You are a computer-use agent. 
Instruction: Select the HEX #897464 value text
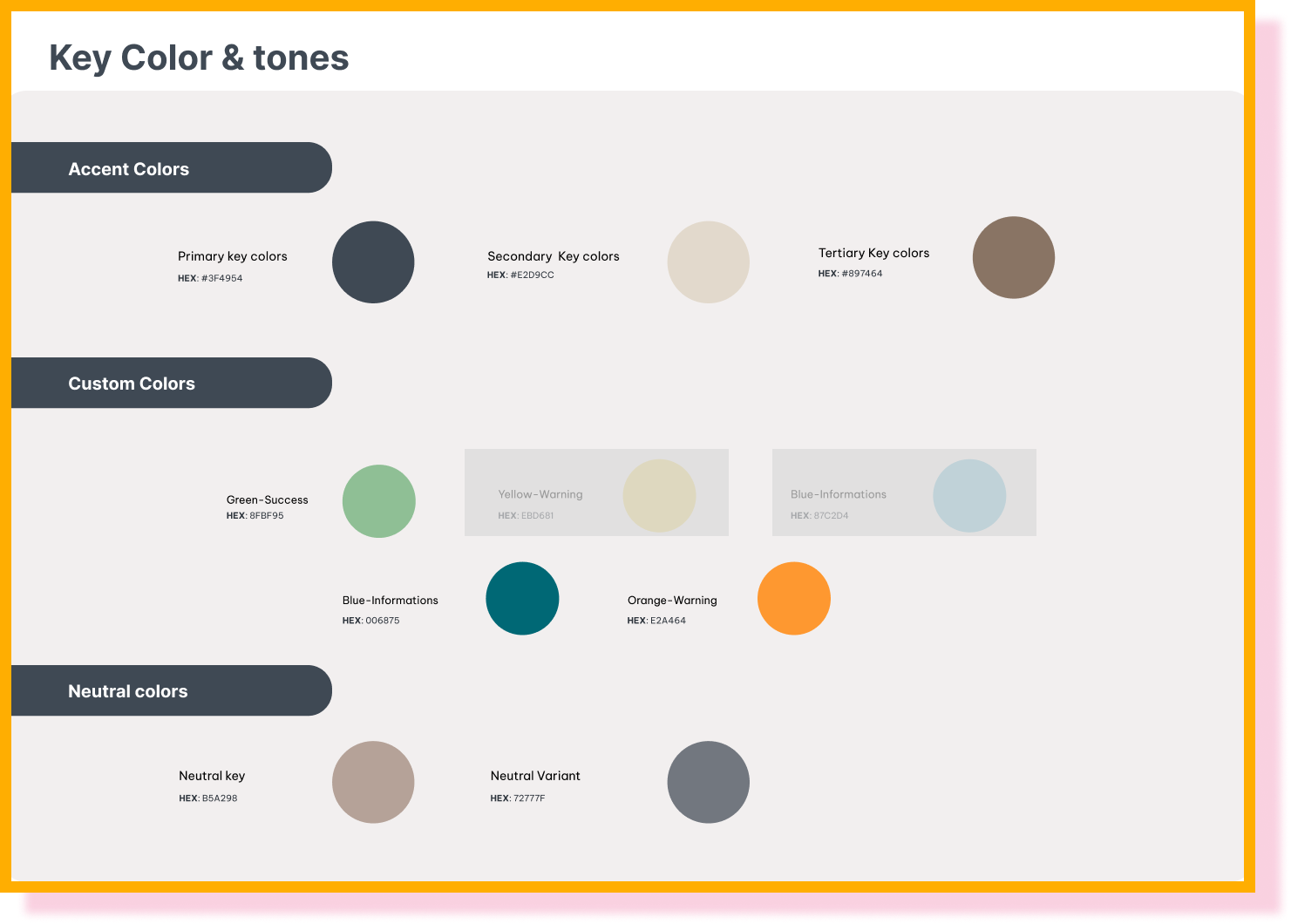coord(850,274)
